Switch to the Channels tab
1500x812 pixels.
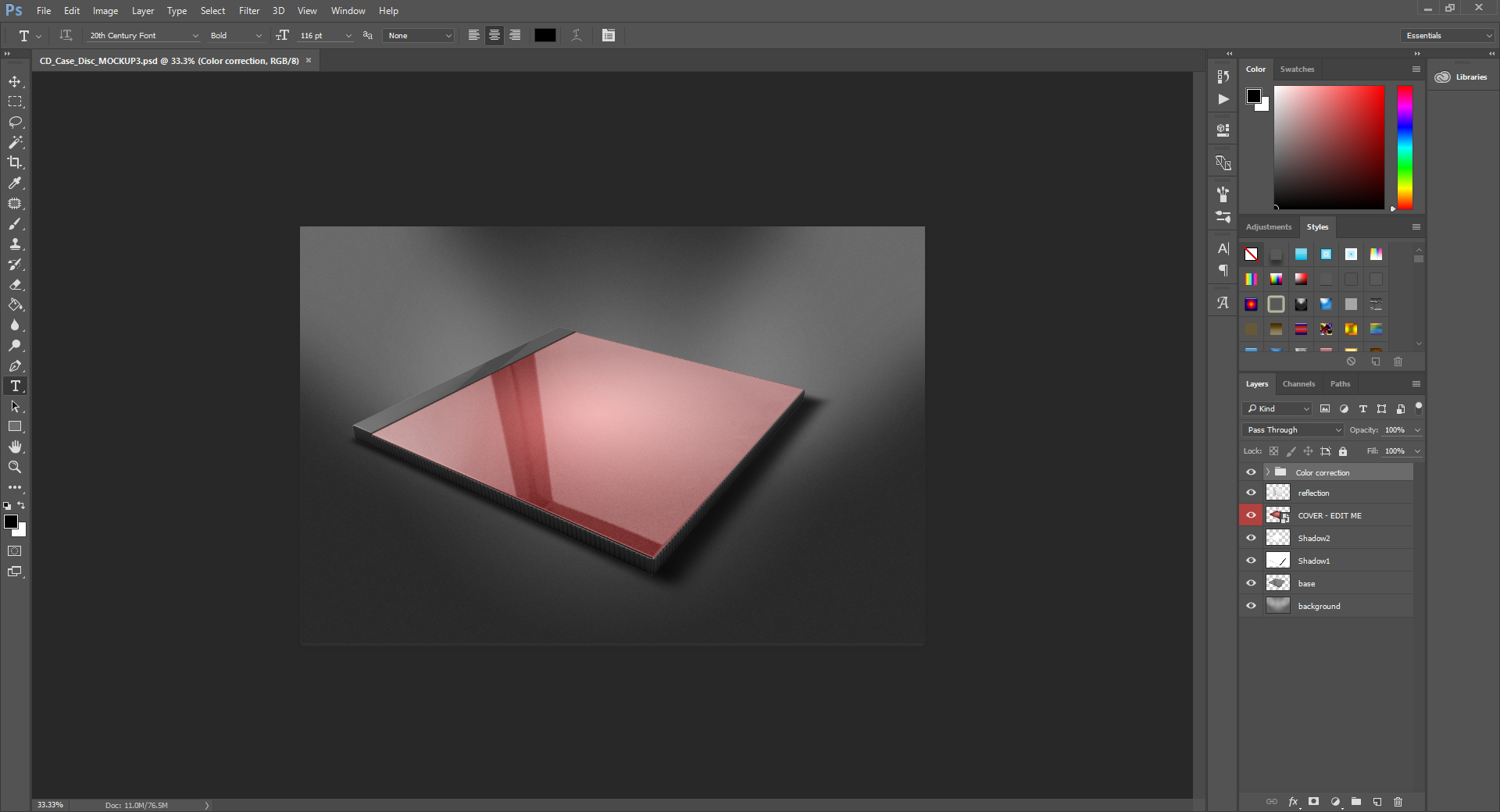tap(1298, 384)
